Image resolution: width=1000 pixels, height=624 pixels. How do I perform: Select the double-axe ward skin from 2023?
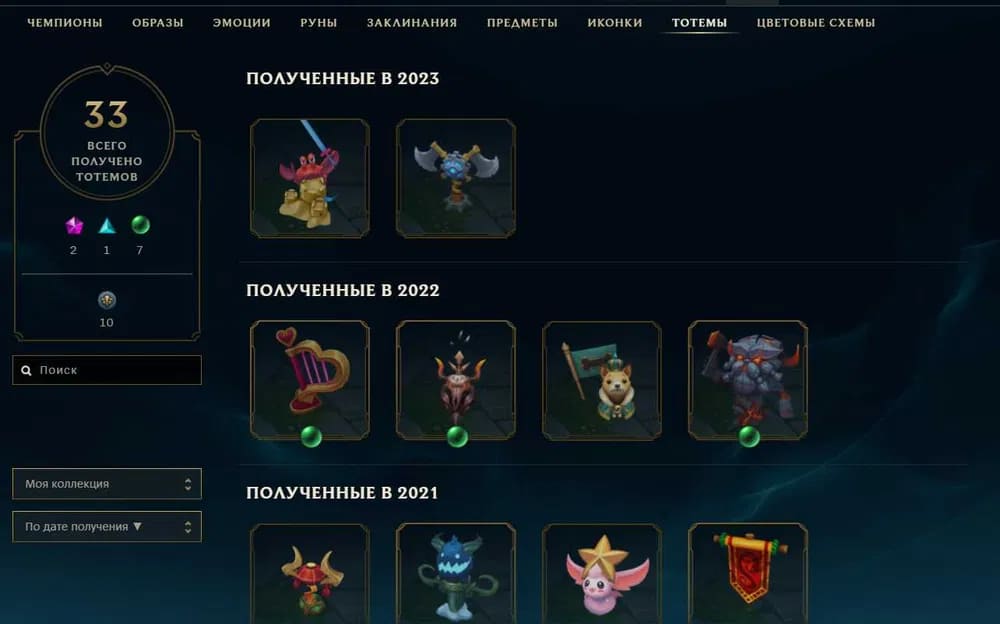(456, 178)
